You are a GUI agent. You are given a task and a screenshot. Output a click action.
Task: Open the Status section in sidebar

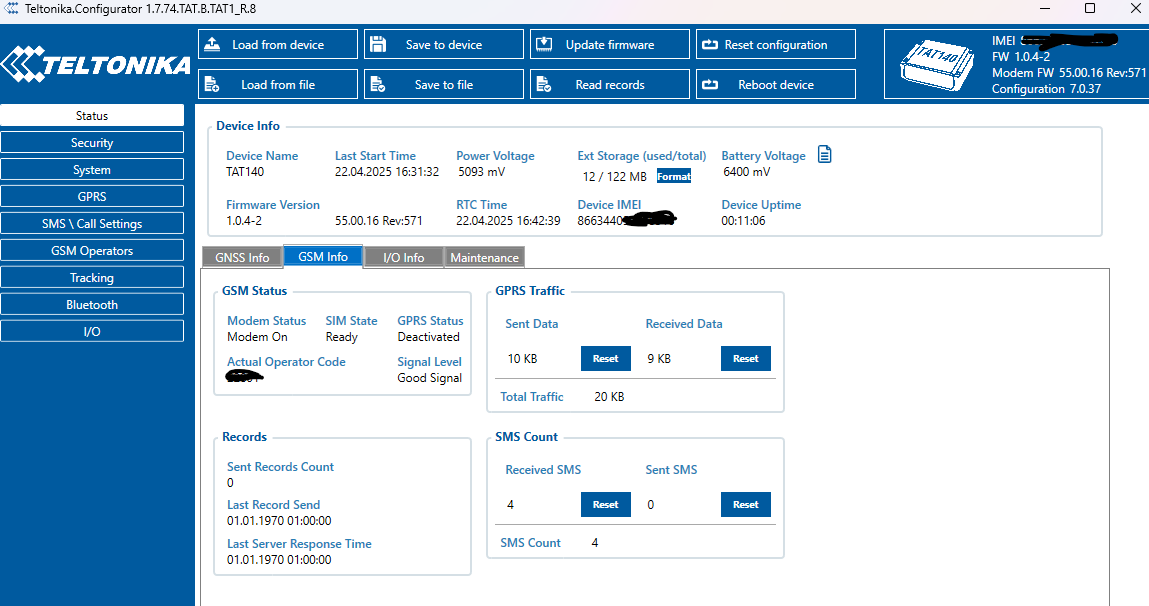point(92,115)
